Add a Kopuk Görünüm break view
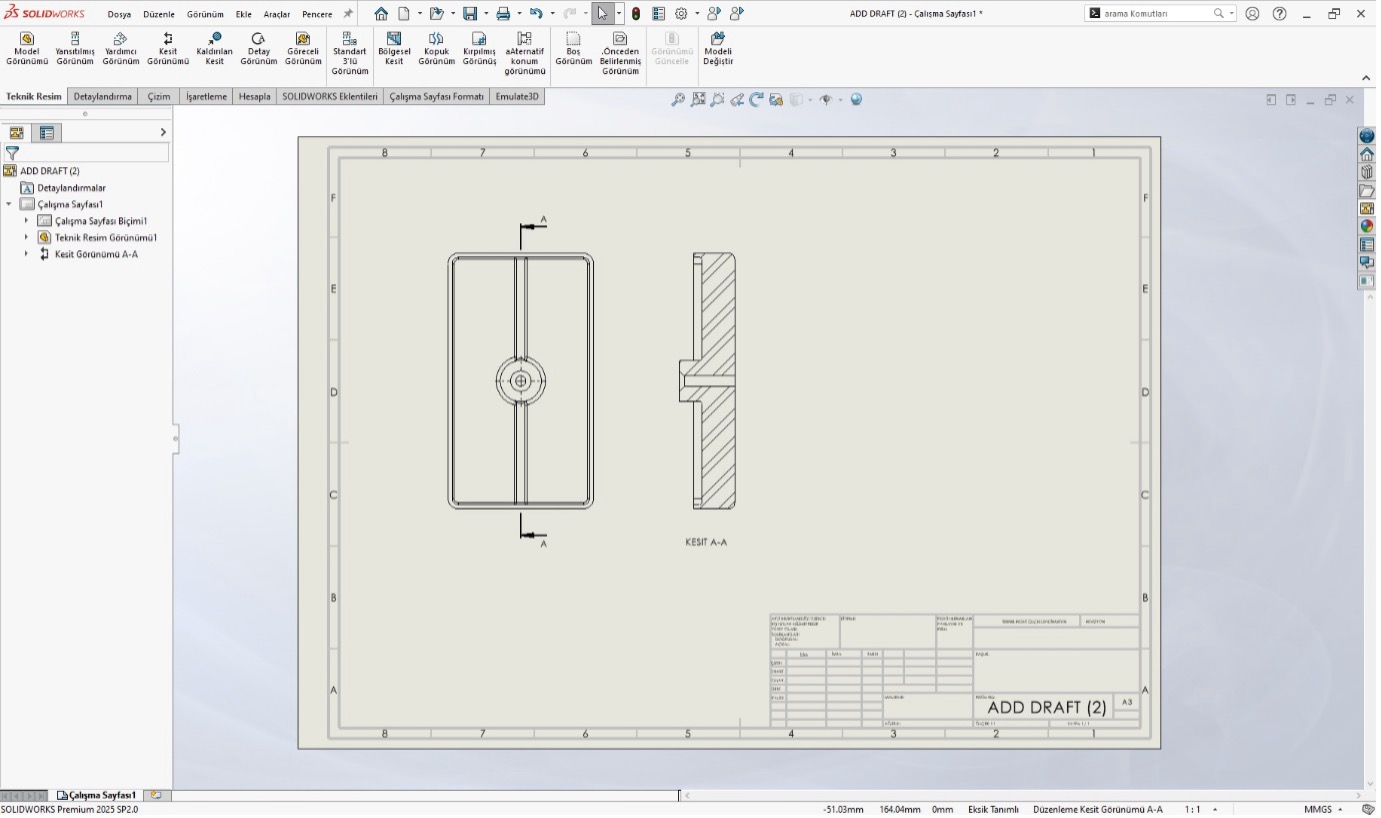The image size is (1381, 818). point(436,48)
